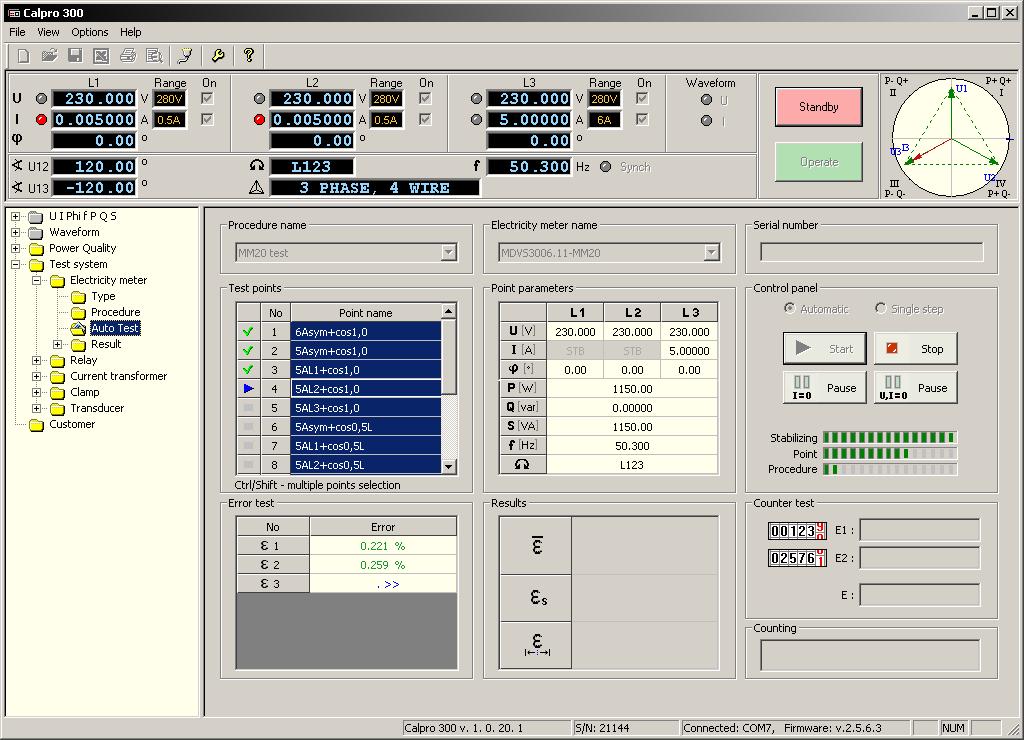Collapse the Test system tree node

[x=16, y=264]
